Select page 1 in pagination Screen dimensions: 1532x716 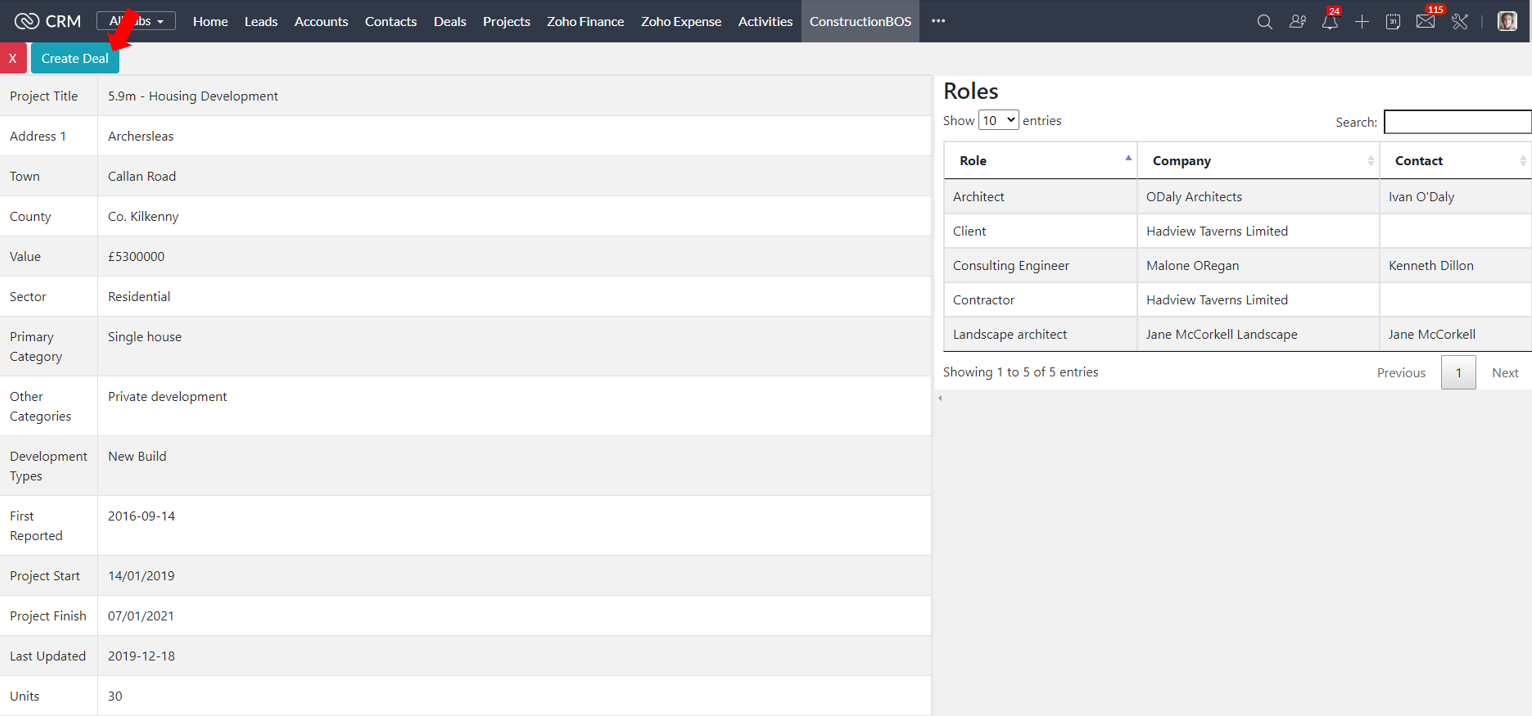coord(1458,372)
